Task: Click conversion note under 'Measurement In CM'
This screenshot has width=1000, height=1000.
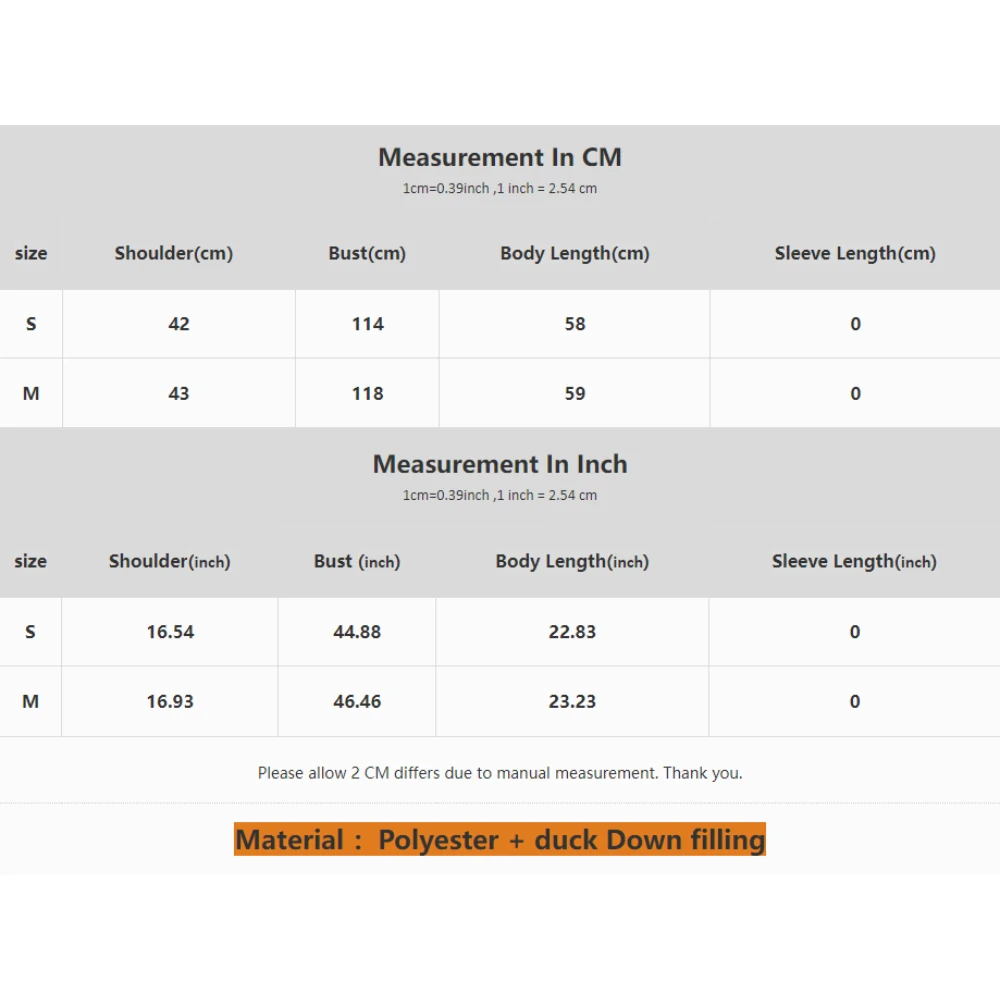Action: [x=499, y=189]
